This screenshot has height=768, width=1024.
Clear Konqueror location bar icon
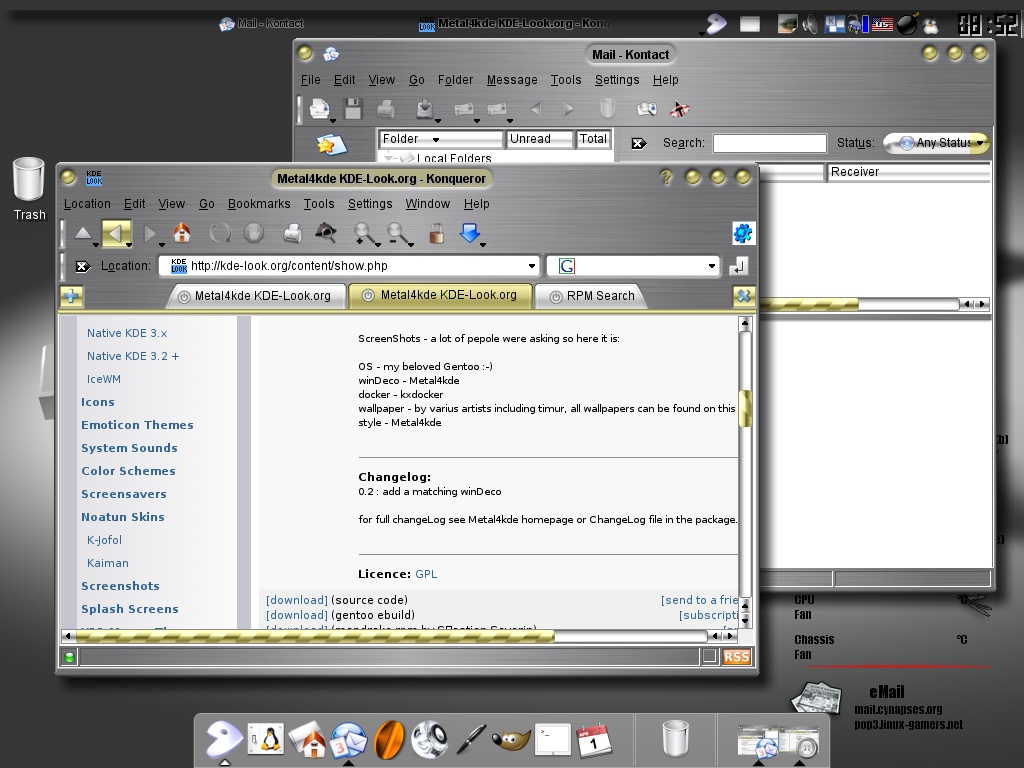tap(82, 266)
